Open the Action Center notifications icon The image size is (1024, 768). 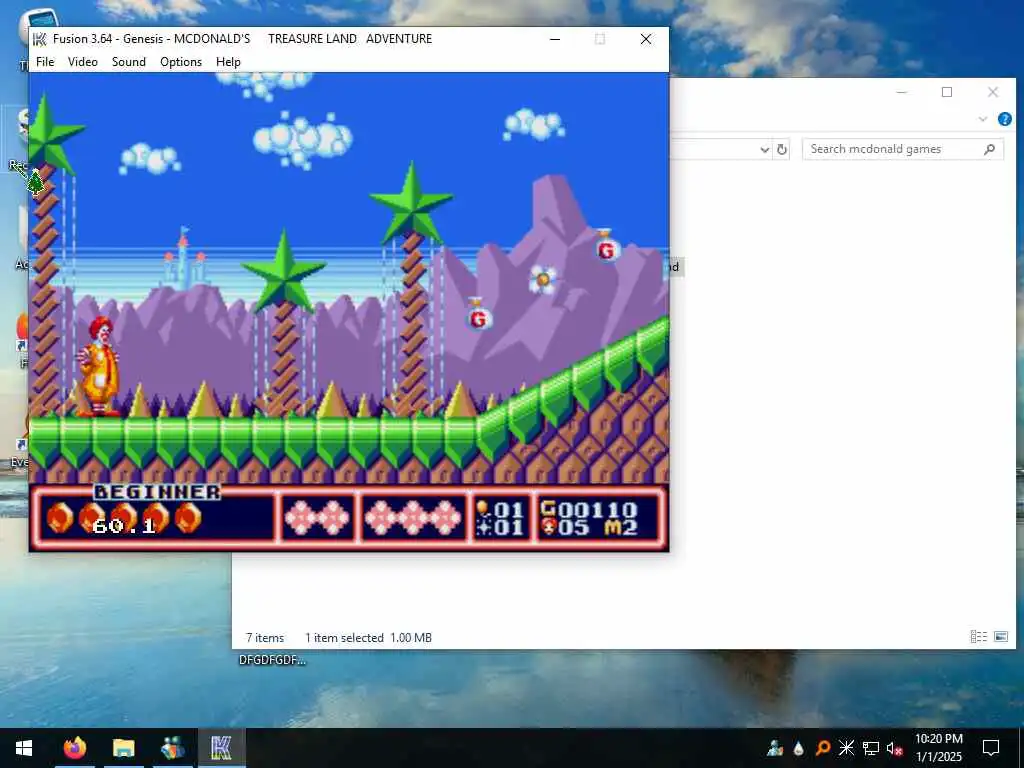991,748
